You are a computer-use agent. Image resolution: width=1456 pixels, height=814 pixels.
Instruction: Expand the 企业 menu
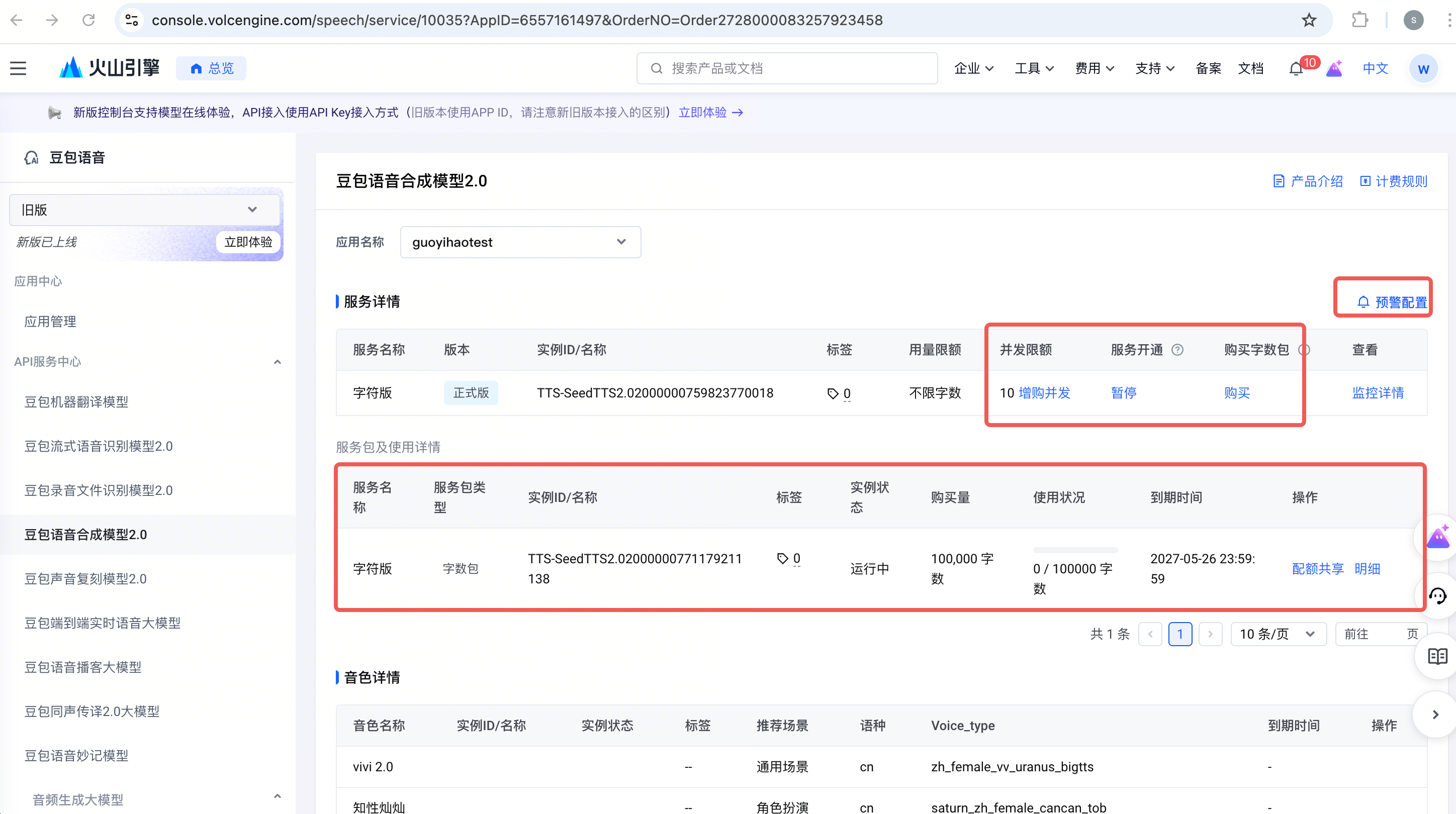coord(973,68)
